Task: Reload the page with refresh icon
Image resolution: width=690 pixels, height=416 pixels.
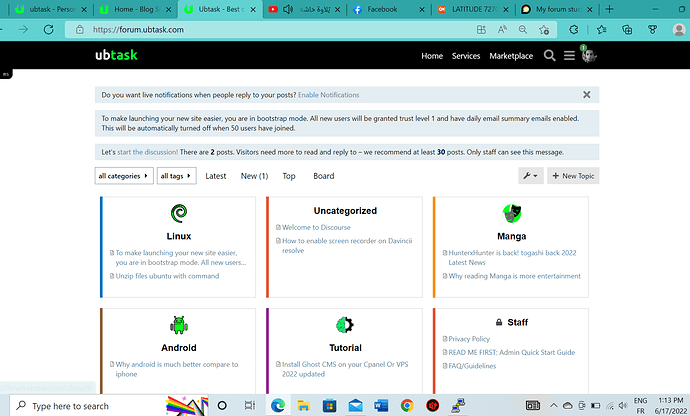Action: pyautogui.click(x=48, y=29)
